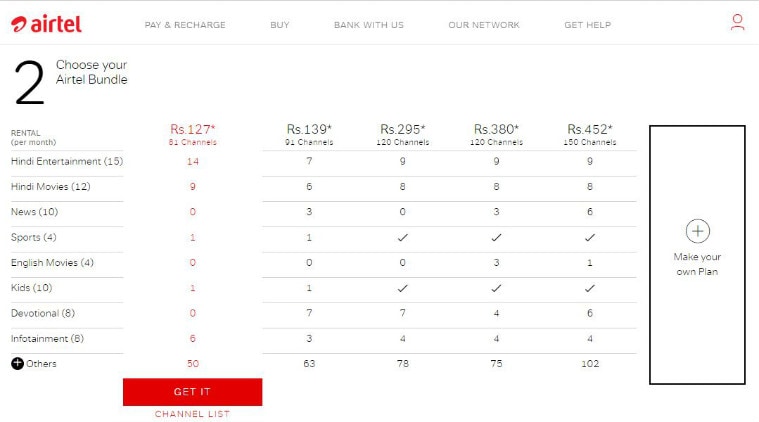Click the English Movies (4) row label

(52, 263)
